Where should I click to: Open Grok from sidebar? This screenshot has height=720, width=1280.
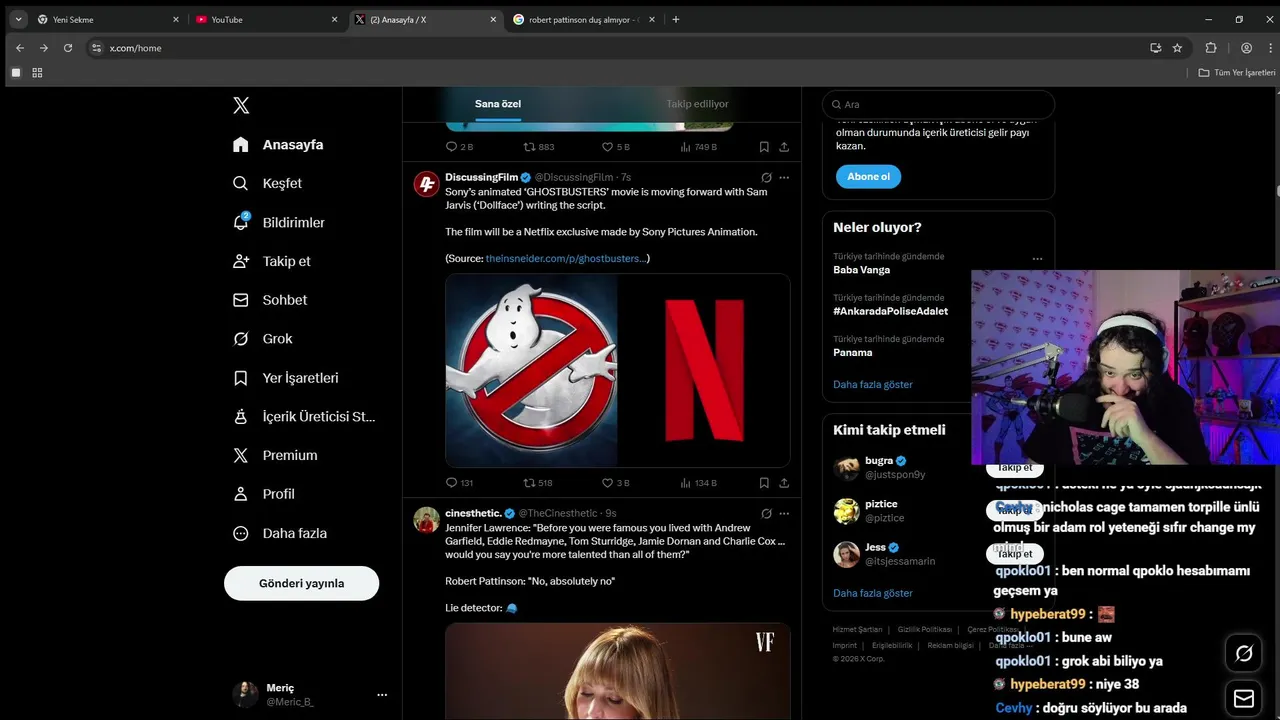tap(263, 339)
